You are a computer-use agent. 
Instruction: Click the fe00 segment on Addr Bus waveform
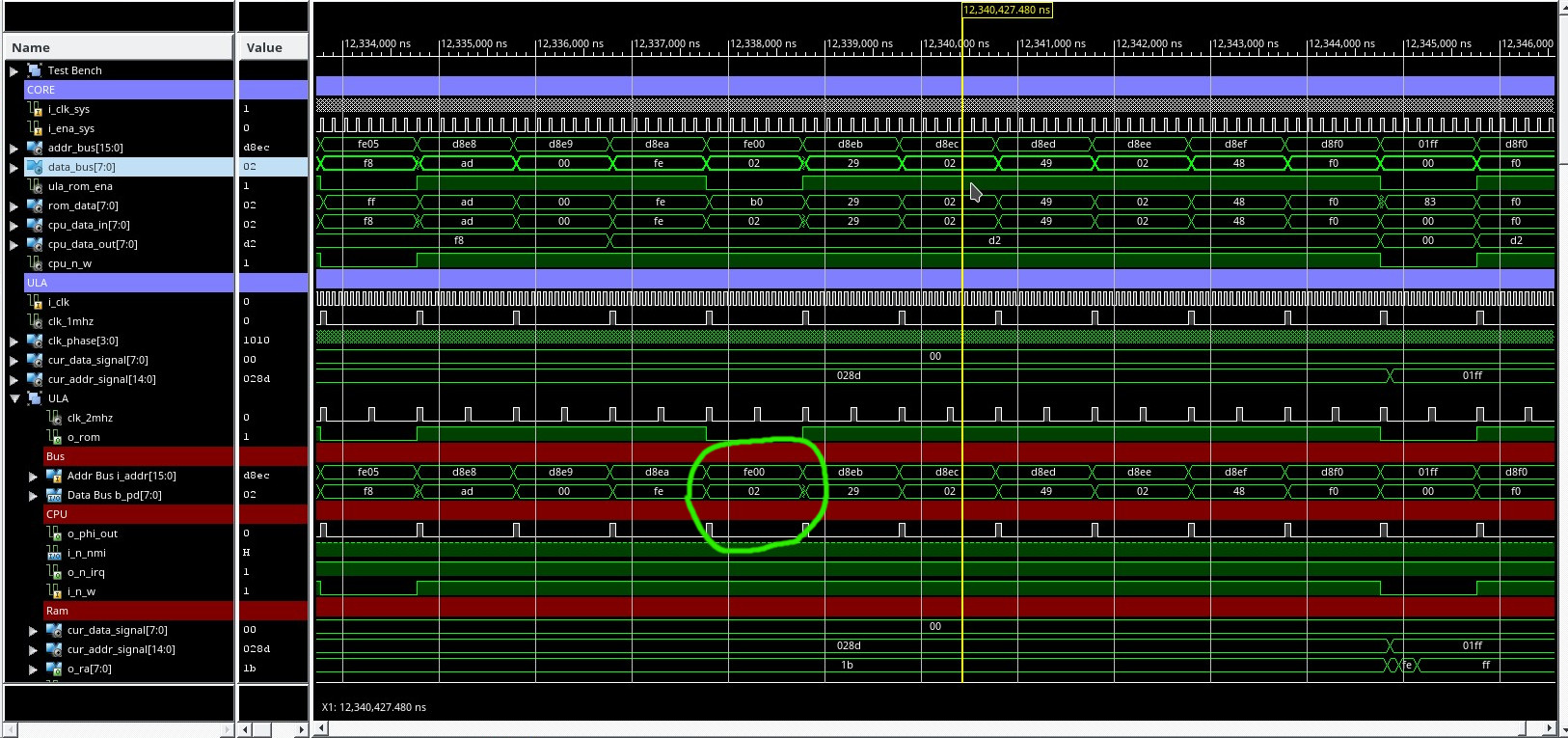point(754,472)
